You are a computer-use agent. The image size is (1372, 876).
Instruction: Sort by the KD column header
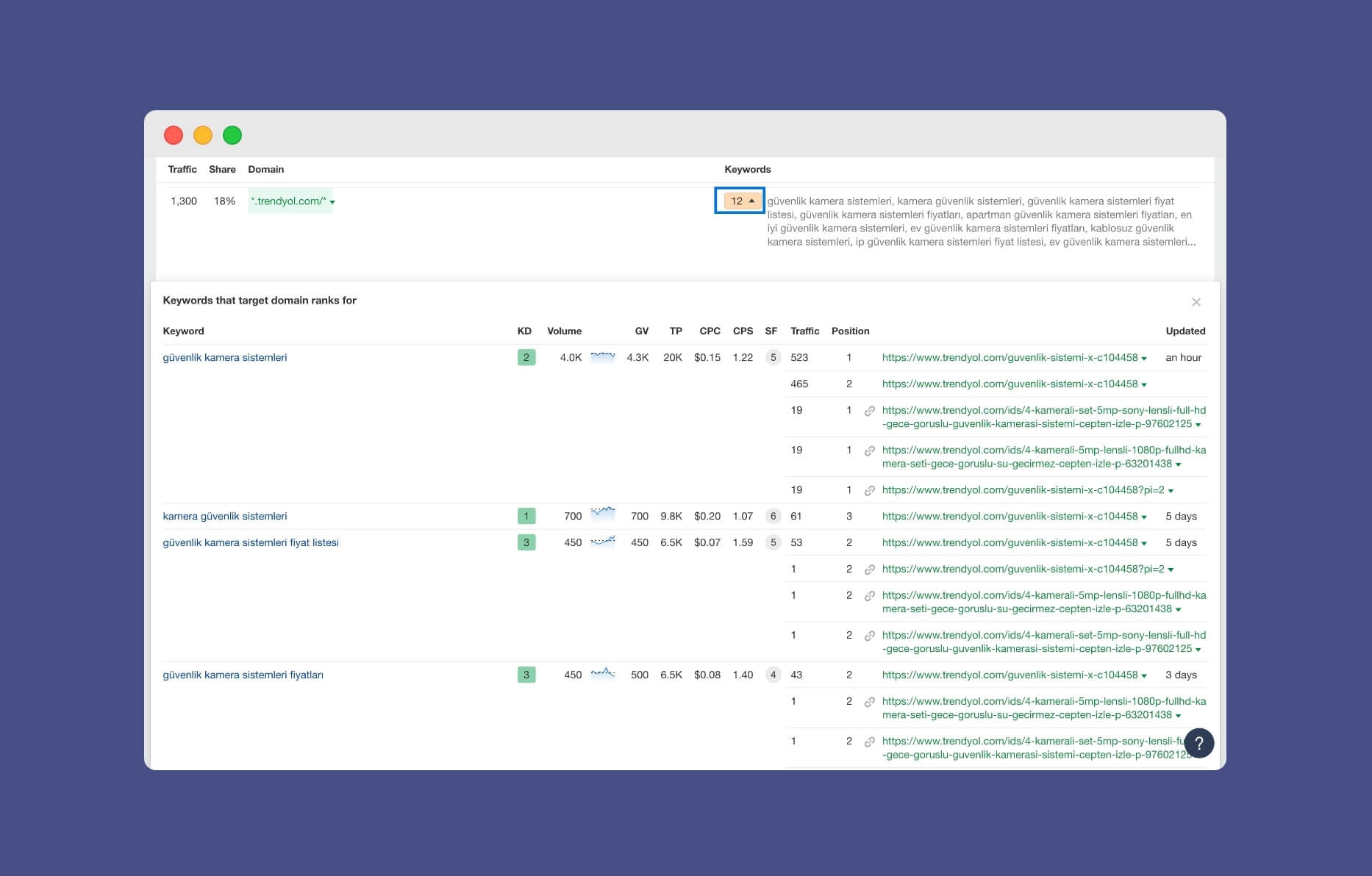tap(524, 331)
